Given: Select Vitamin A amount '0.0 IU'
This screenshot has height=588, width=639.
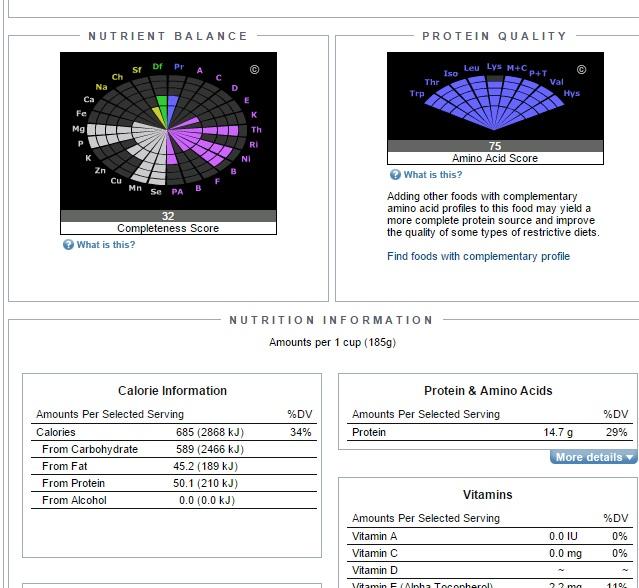Looking at the screenshot, I should 563,536.
